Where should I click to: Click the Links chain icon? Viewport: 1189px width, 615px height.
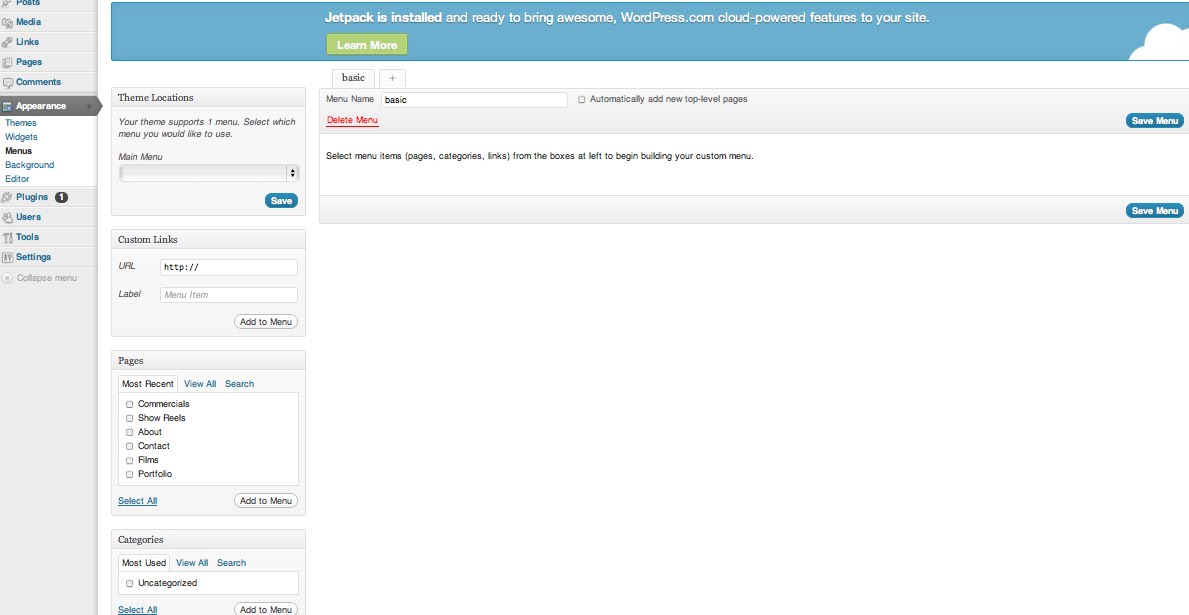8,42
